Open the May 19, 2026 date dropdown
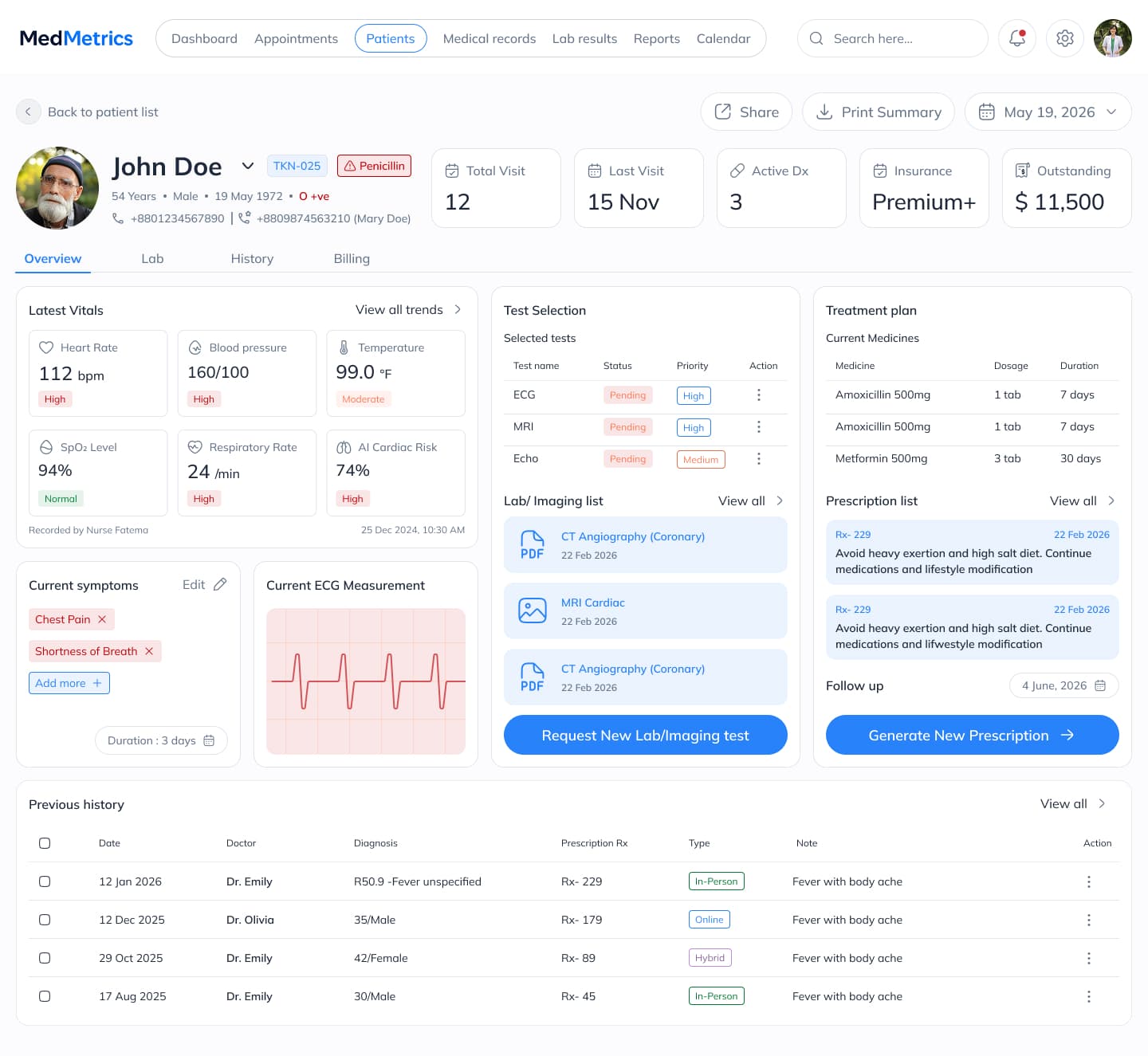 (x=1048, y=112)
